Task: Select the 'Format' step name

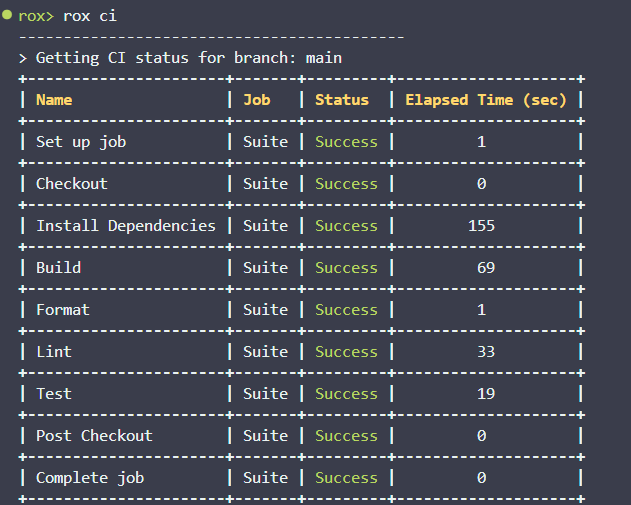Action: pyautogui.click(x=63, y=310)
